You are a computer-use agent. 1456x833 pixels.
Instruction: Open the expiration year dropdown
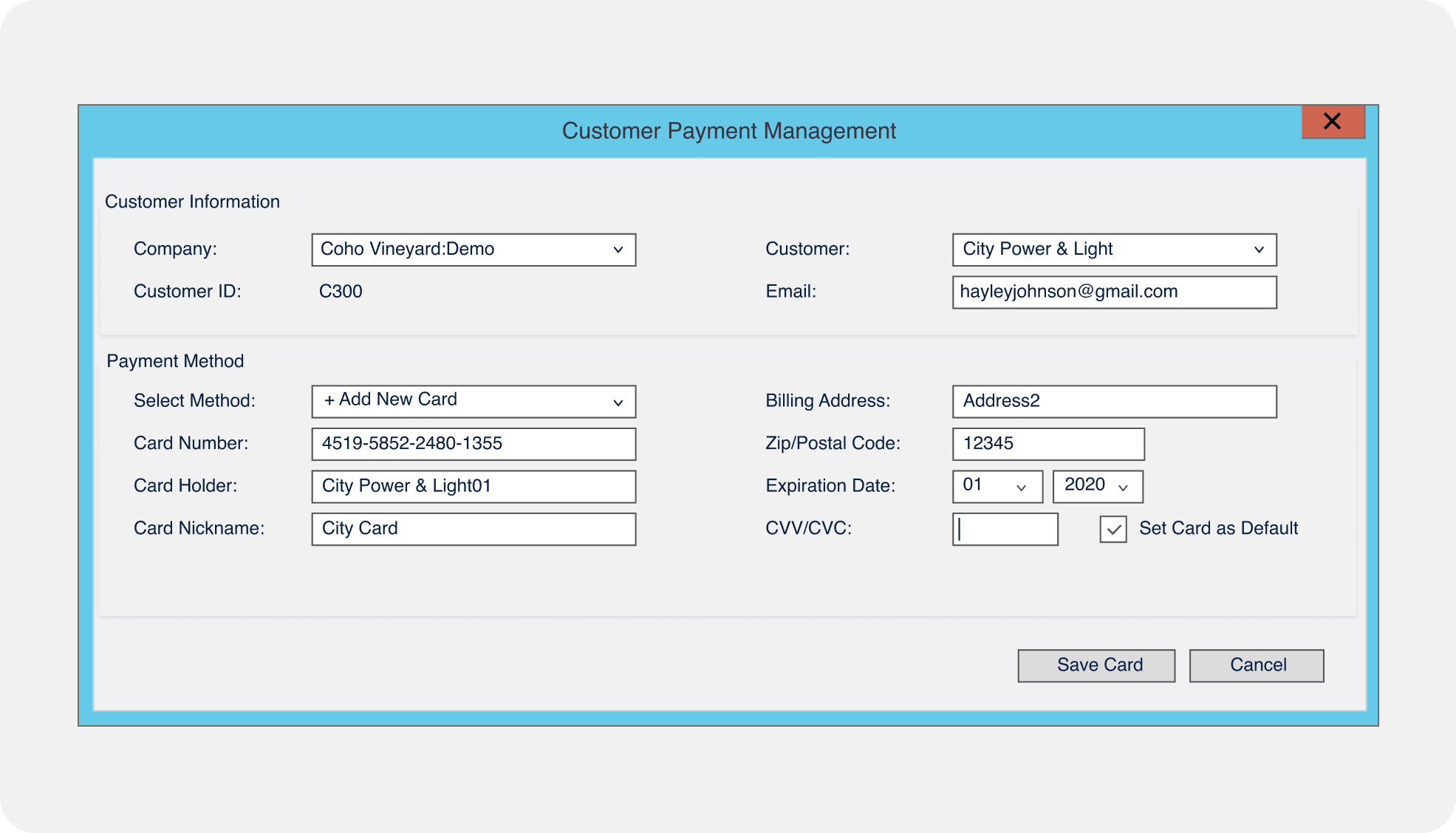[1097, 486]
